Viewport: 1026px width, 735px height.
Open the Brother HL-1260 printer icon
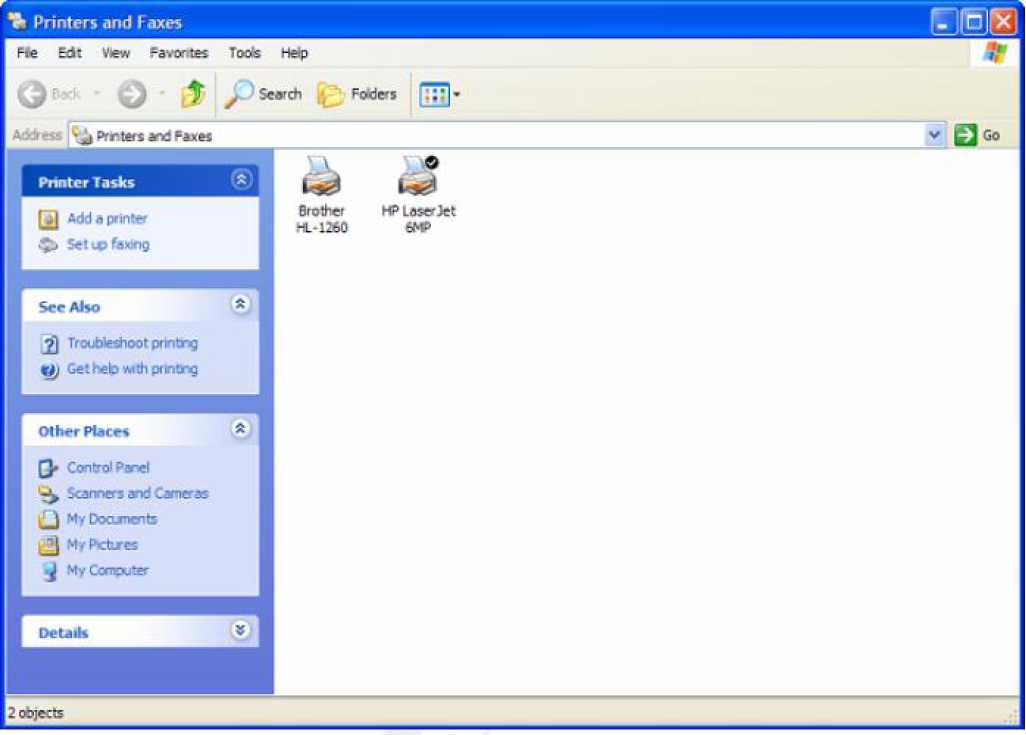(321, 180)
